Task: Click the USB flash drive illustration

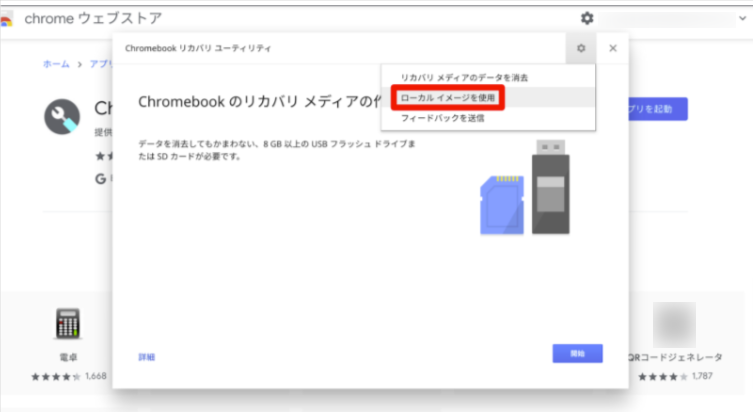Action: pos(550,187)
